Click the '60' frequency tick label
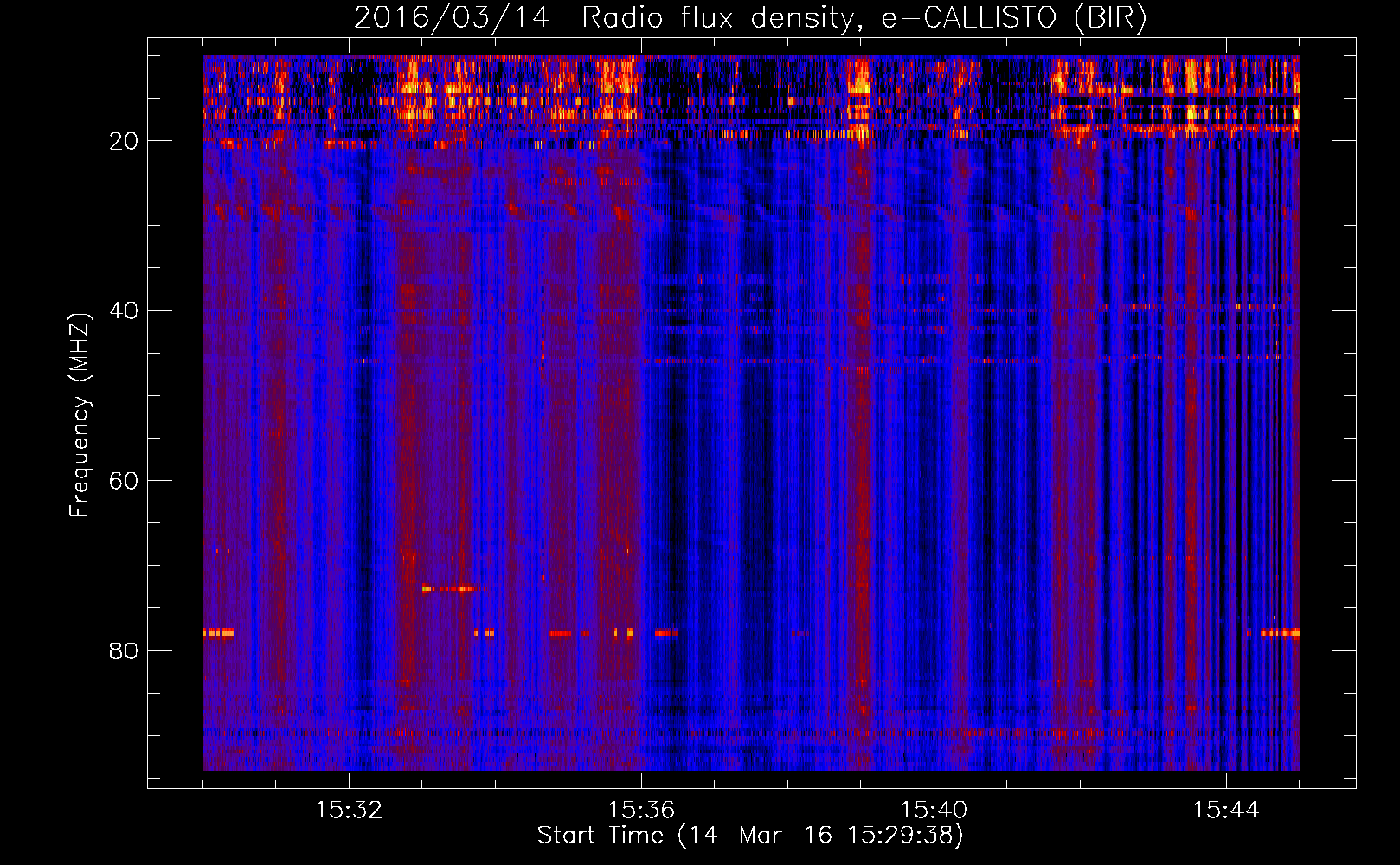Viewport: 1400px width, 865px height. [x=125, y=481]
